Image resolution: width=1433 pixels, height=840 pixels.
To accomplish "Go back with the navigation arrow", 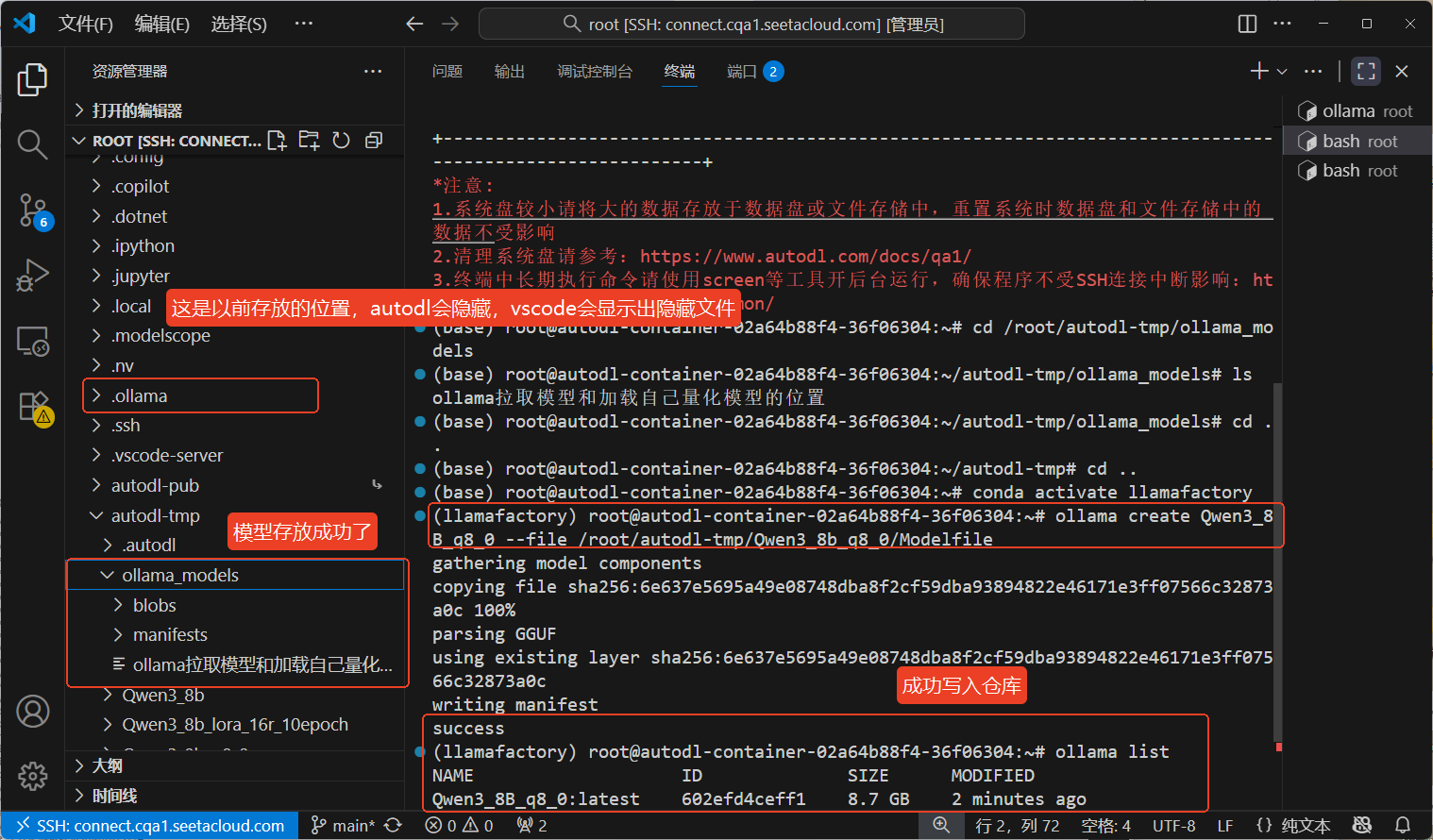I will pos(414,24).
